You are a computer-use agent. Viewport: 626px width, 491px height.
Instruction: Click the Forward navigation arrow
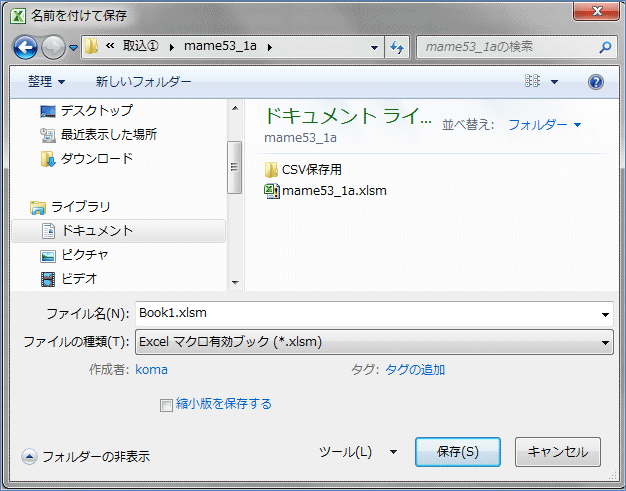53,48
